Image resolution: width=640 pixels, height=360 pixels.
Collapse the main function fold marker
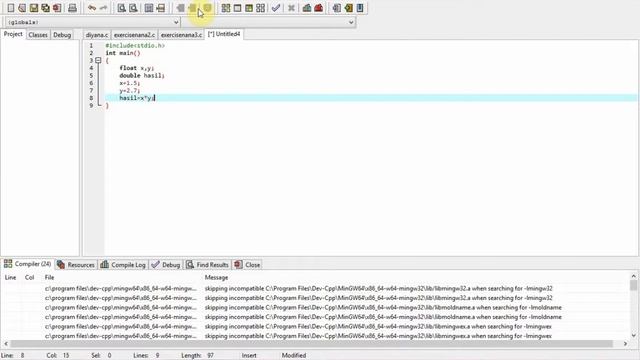(x=98, y=60)
